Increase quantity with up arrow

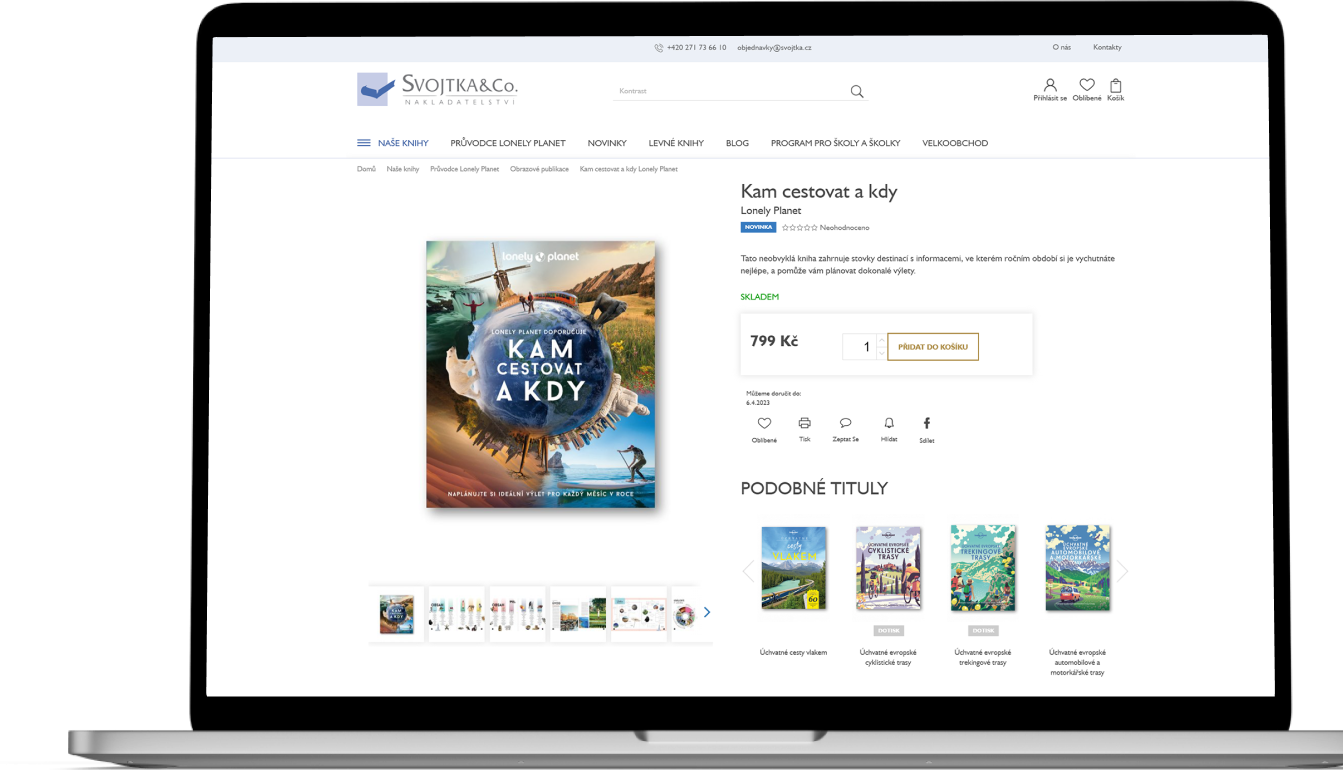pyautogui.click(x=881, y=341)
